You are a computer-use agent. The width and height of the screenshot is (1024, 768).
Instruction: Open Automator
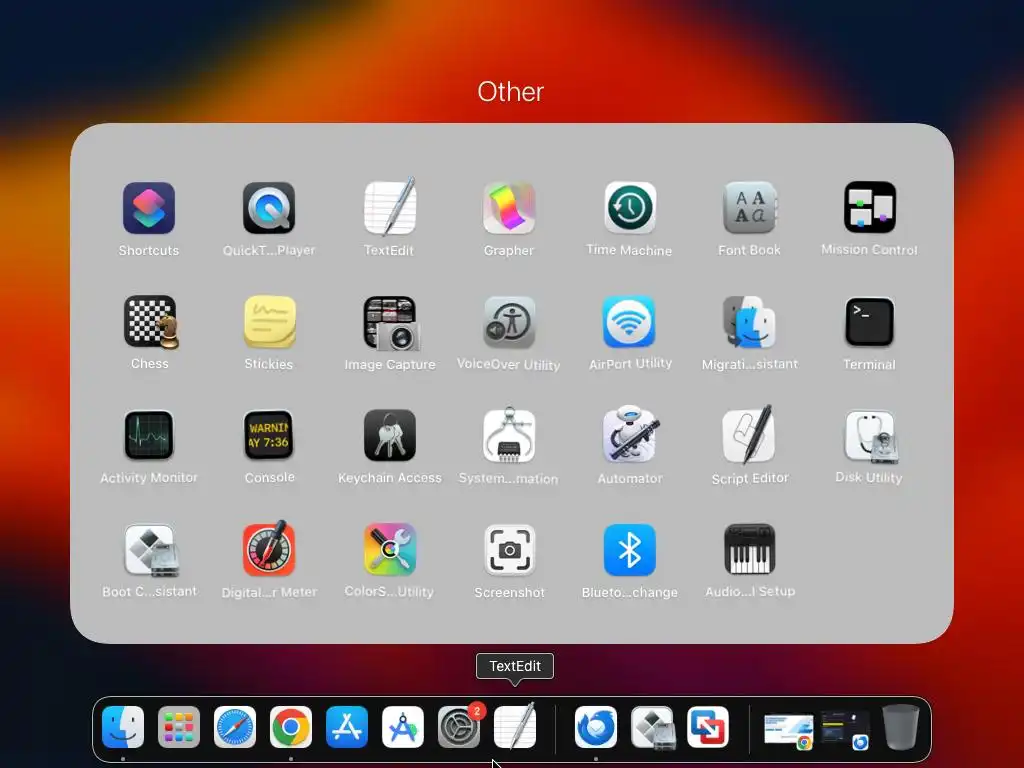click(630, 436)
